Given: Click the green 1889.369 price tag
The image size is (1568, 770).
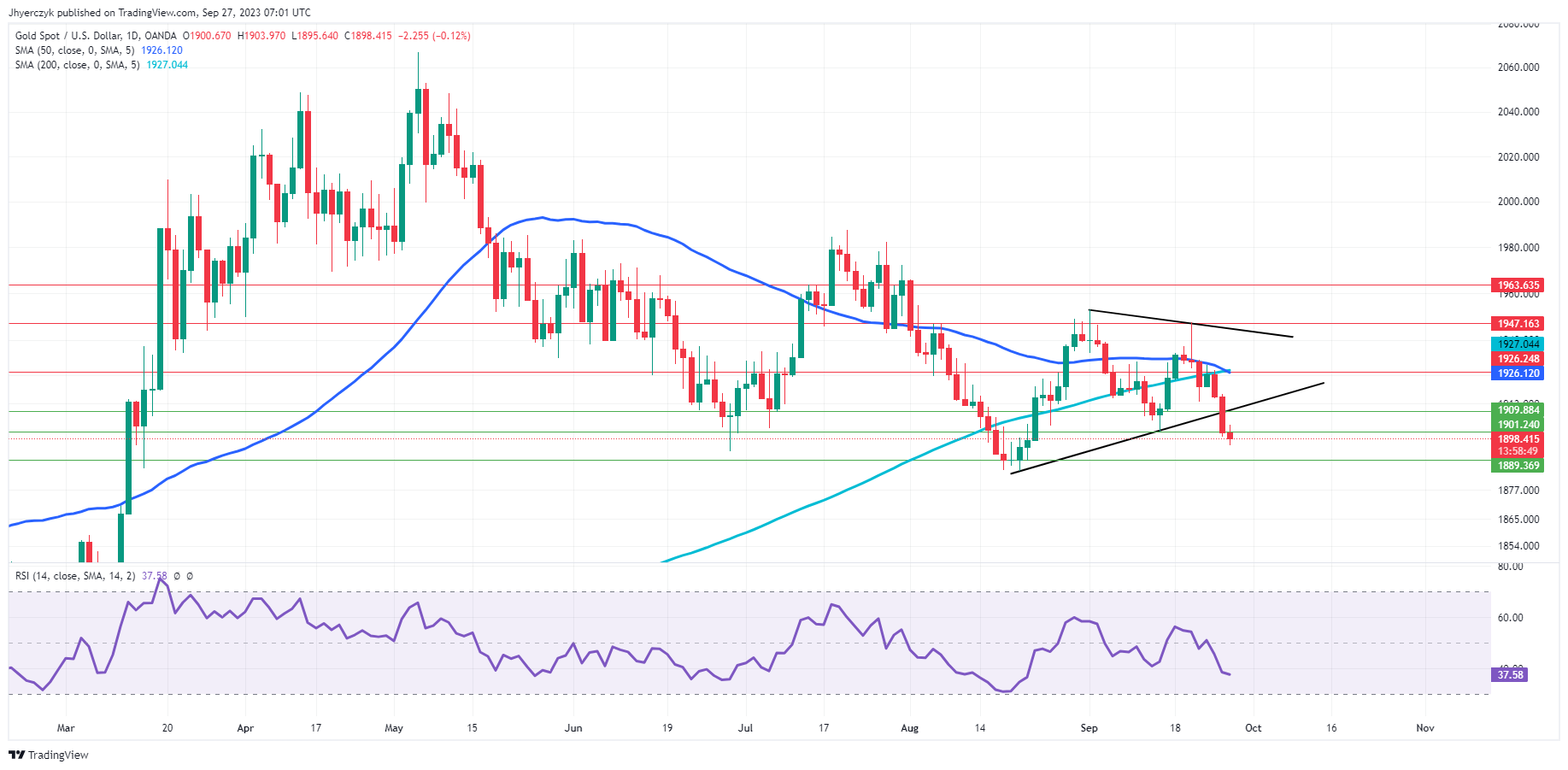Looking at the screenshot, I should 1518,466.
